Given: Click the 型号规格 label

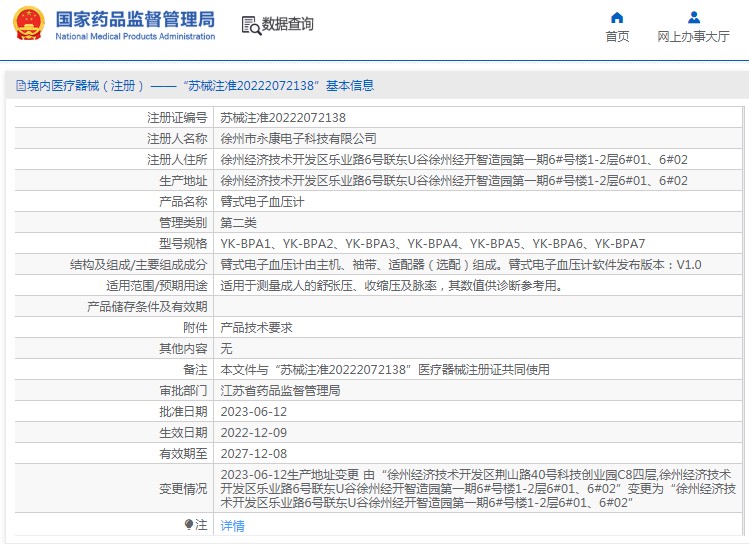Looking at the screenshot, I should pos(183,244).
